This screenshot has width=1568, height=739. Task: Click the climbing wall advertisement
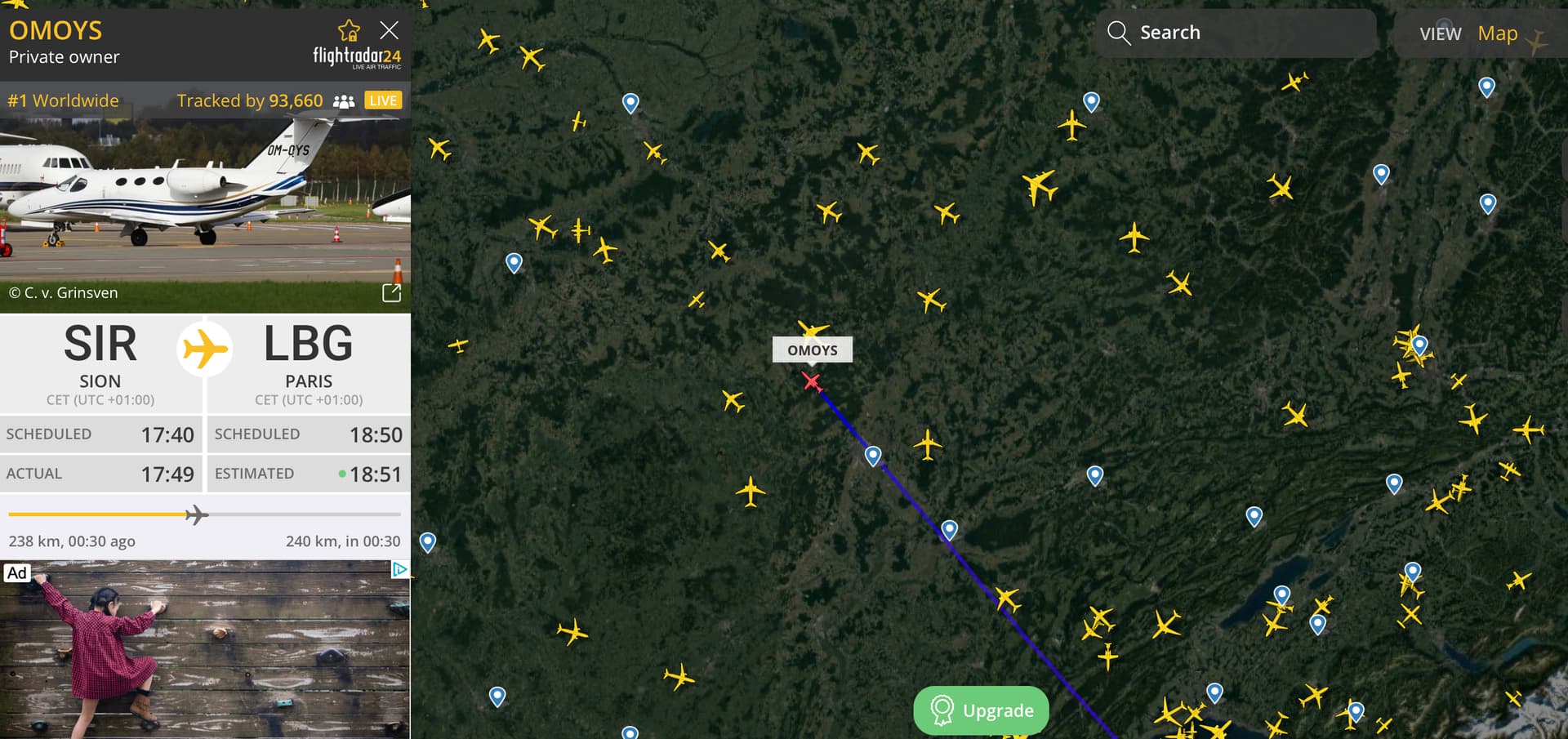coord(205,650)
